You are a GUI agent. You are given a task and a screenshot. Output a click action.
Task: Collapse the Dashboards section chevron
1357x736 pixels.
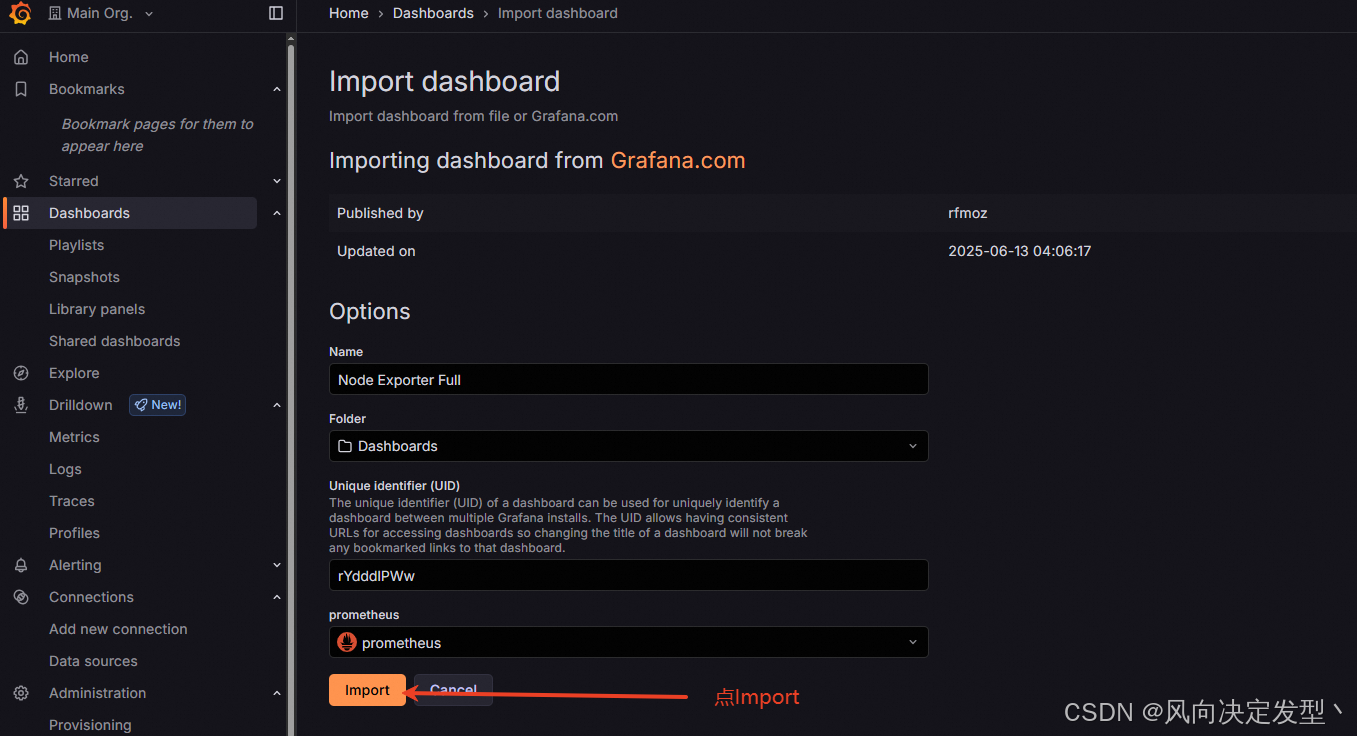[x=277, y=213]
